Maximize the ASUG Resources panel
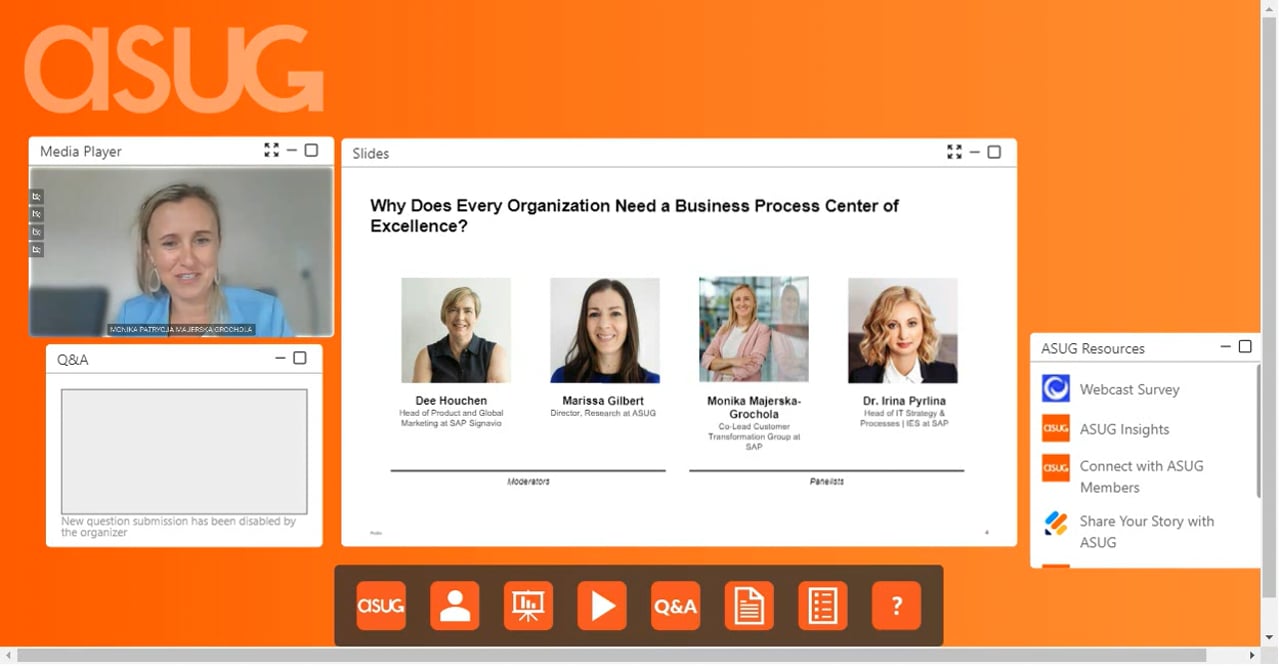This screenshot has height=666, width=1280. [x=1245, y=347]
